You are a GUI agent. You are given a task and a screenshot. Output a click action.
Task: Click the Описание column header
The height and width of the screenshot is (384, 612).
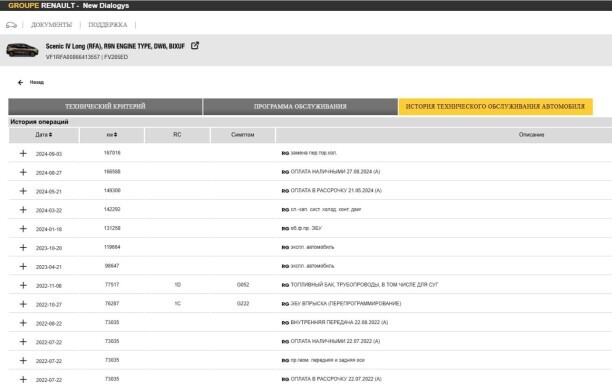point(531,135)
